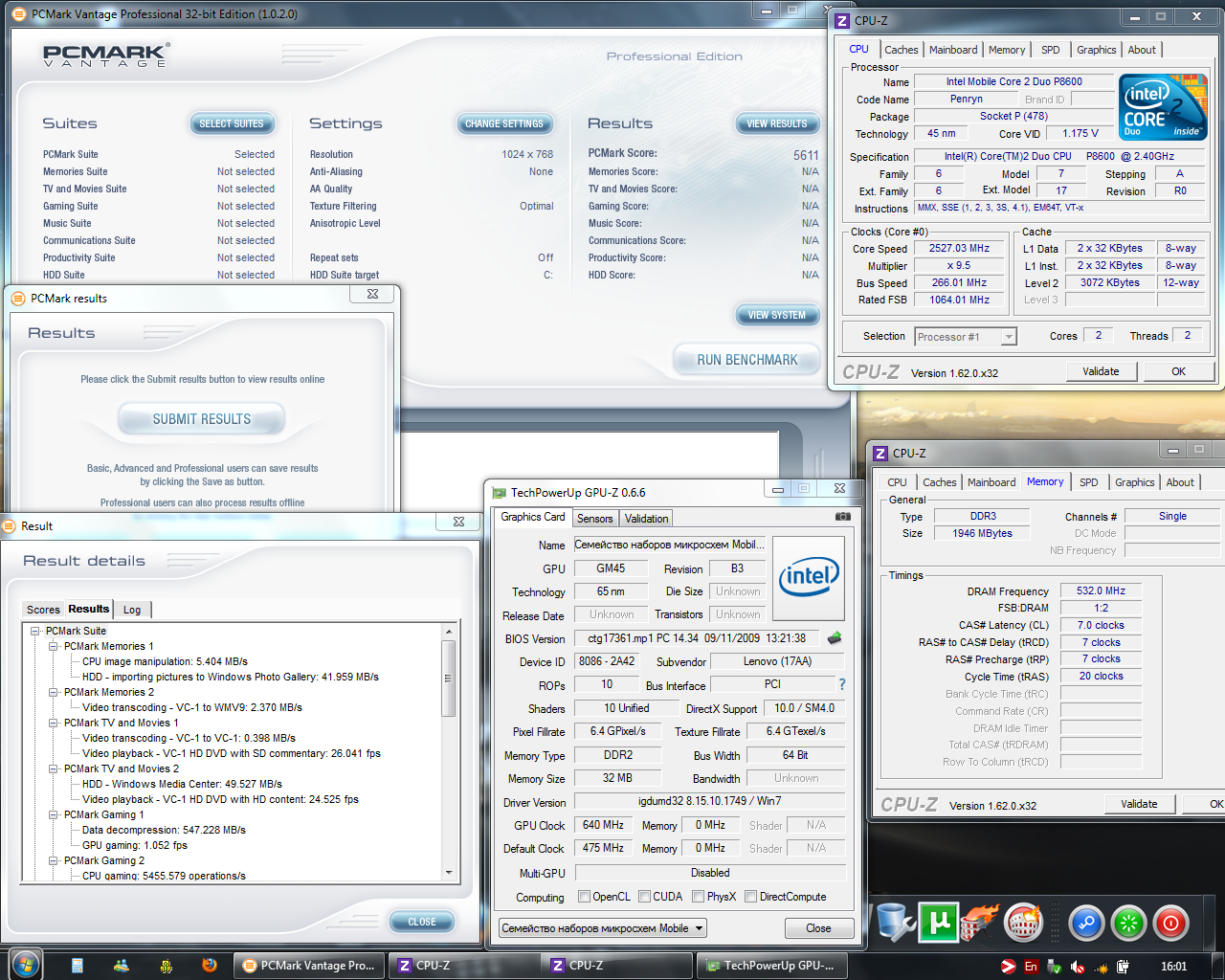Open the flaming Nero Burning ROM dock icon

[x=981, y=924]
